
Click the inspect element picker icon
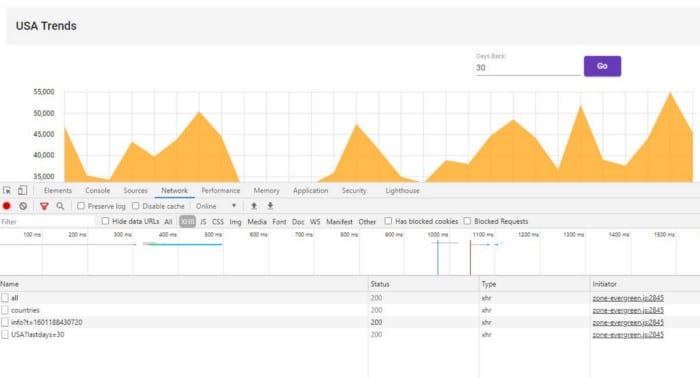[7, 191]
